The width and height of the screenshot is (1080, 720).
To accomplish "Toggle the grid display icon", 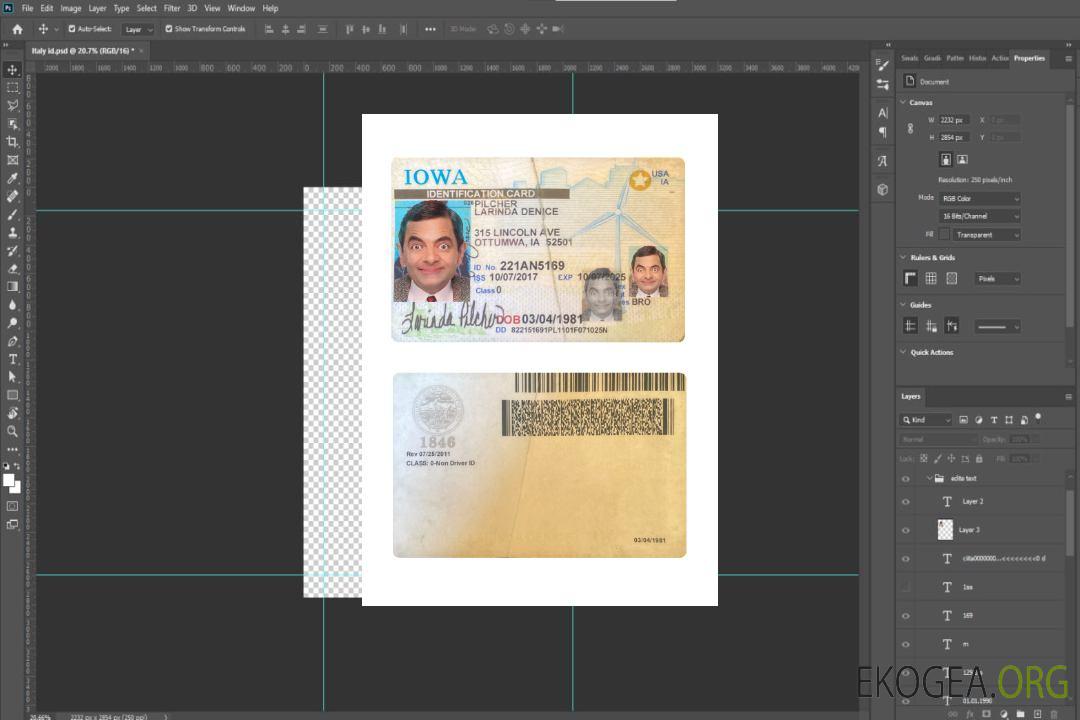I will tap(930, 278).
